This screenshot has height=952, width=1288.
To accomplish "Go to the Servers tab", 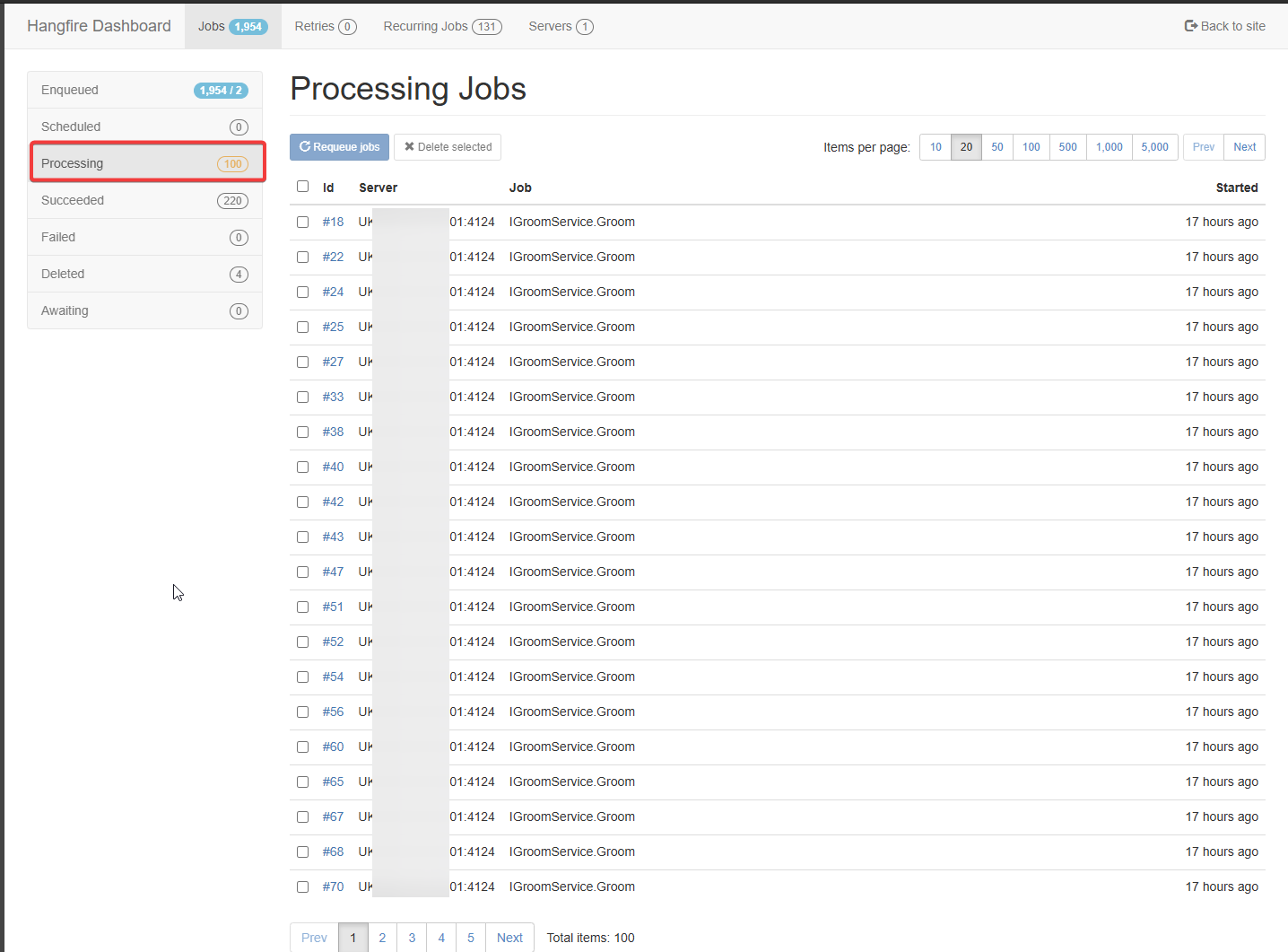I will [561, 26].
